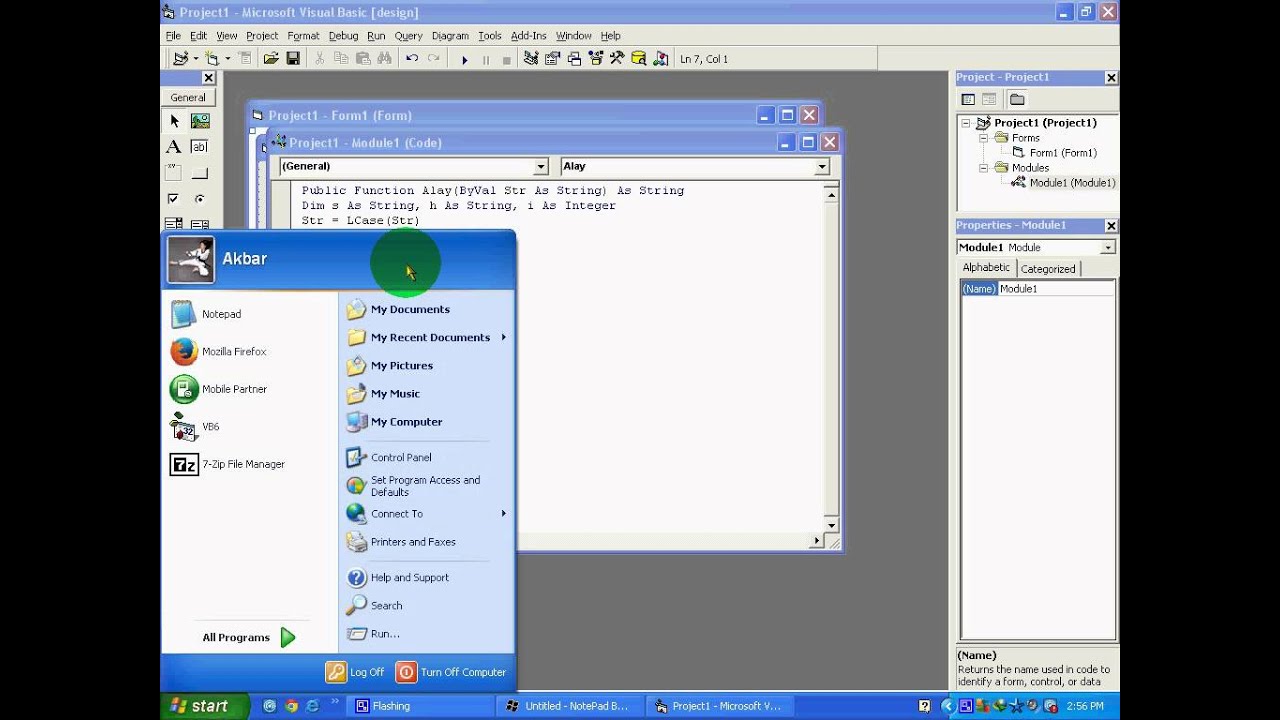Select the Frame control tool
1280x720 pixels.
(174, 173)
